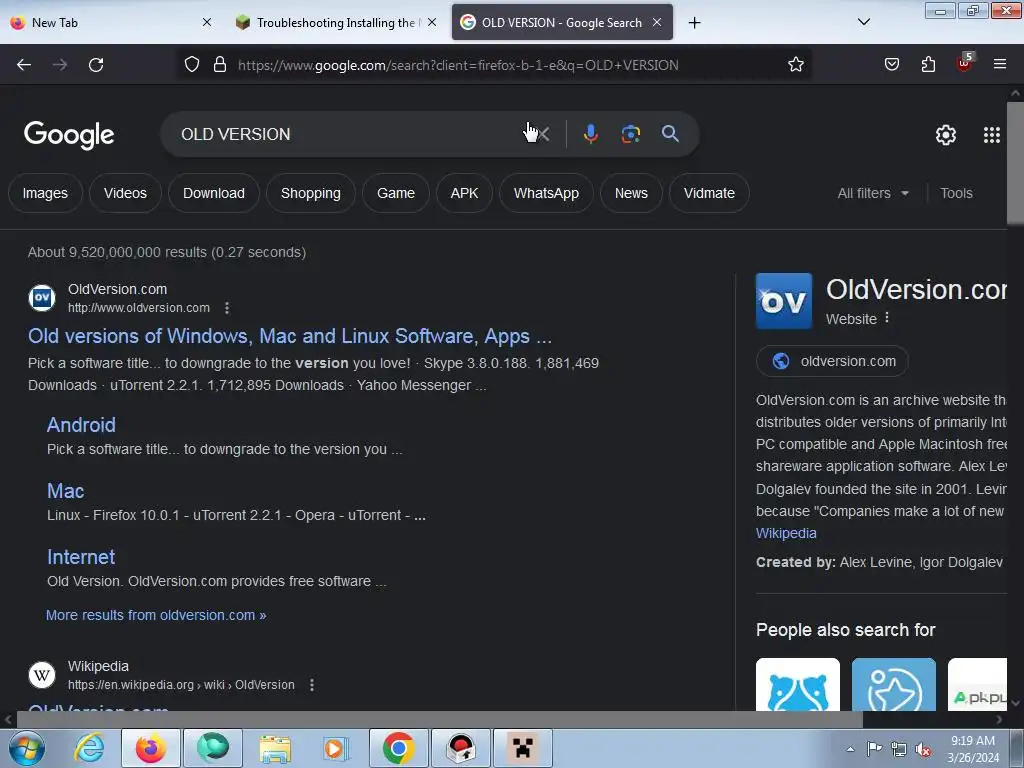Screen dimensions: 1024x768
Task: Open the tracking protection shield icon
Action: [x=191, y=64]
